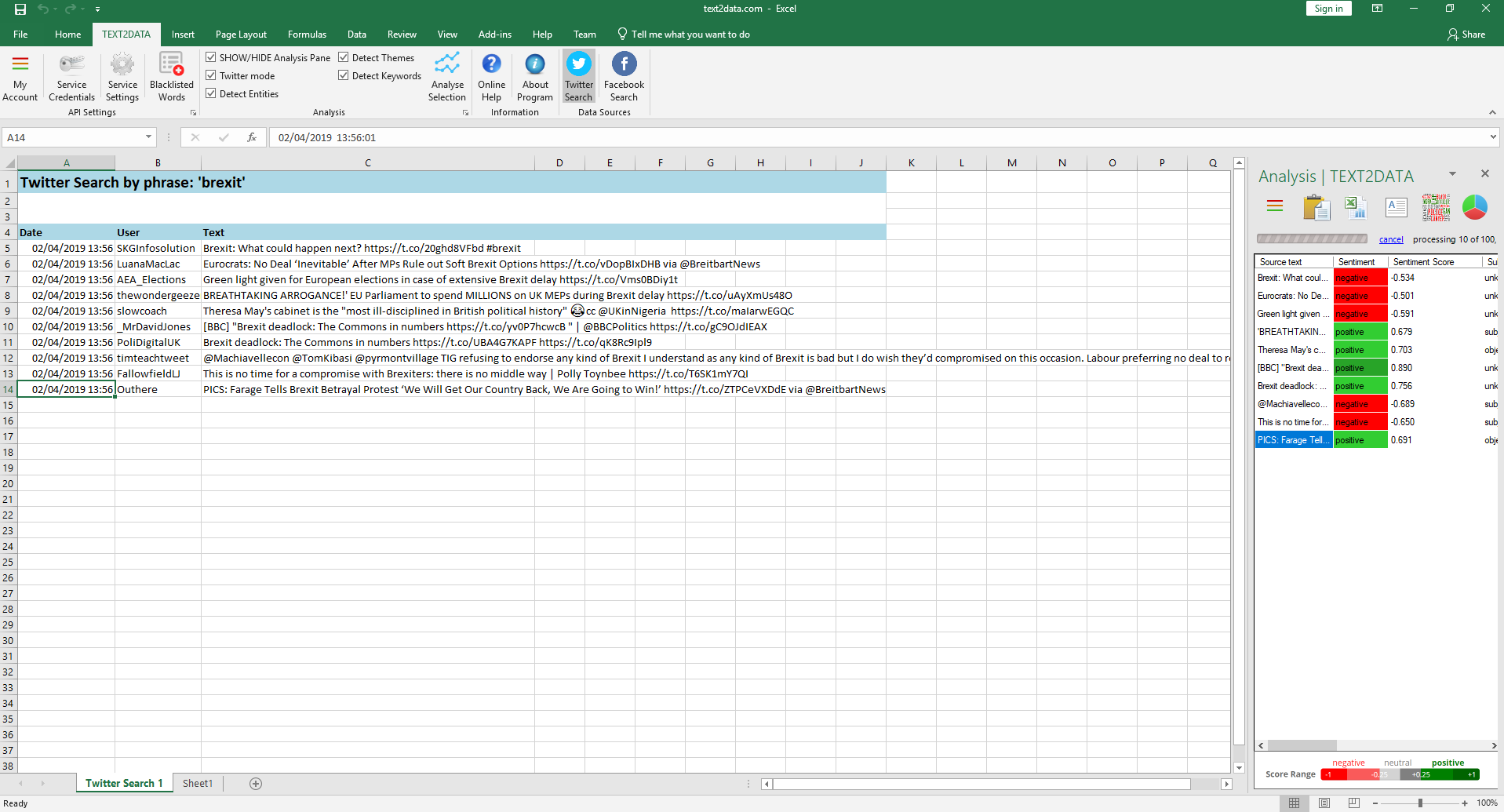Expand the formula bar
This screenshot has width=1504, height=812.
1492,137
